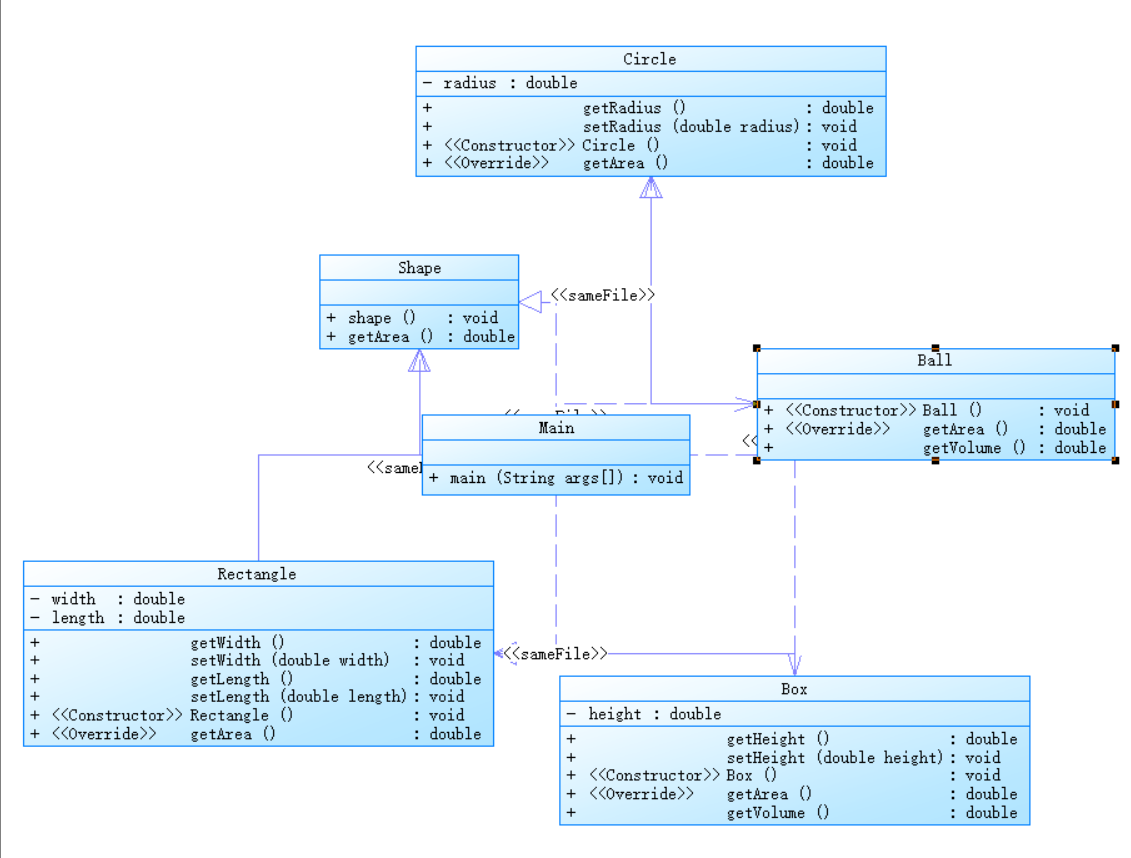Image resolution: width=1131 pixels, height=858 pixels.
Task: Click the Box class header
Action: coord(794,689)
